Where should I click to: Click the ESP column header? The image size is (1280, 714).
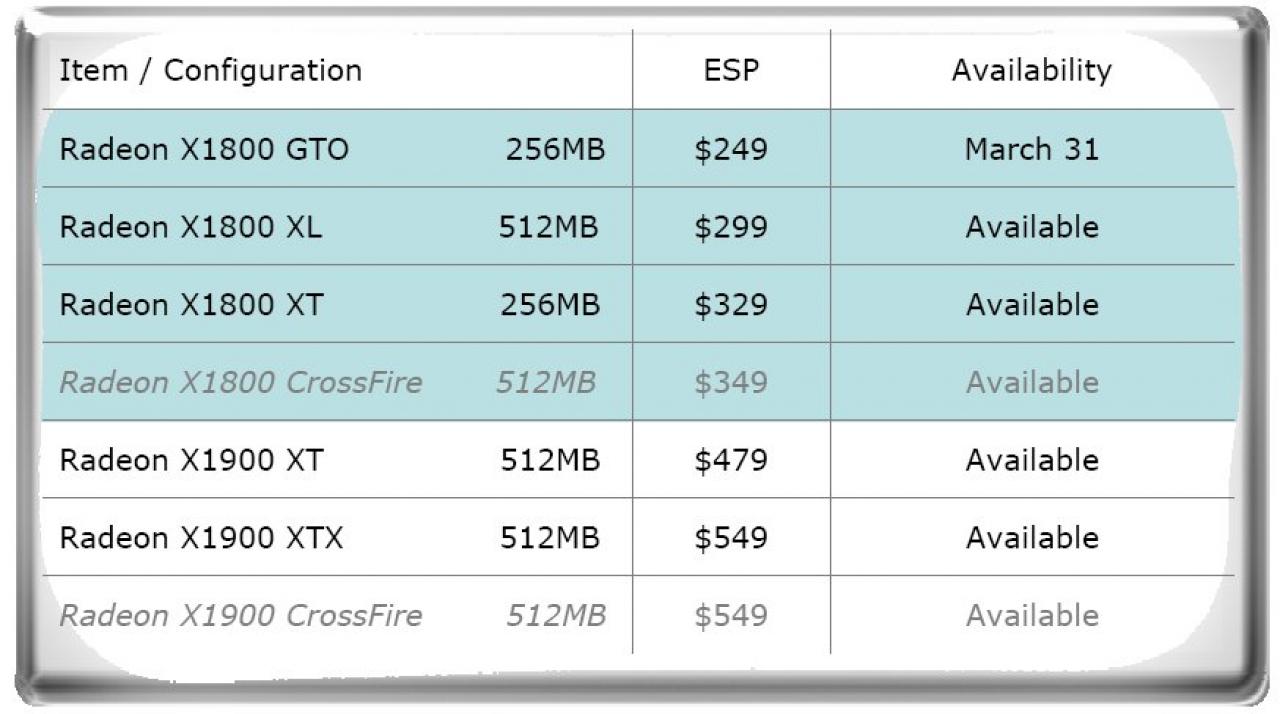tap(731, 70)
